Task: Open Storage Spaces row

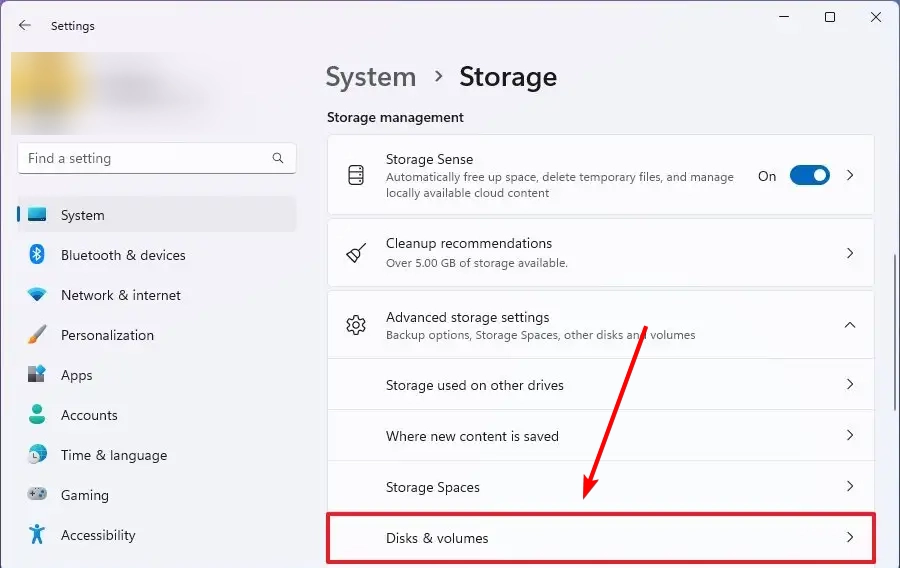Action: pos(601,487)
